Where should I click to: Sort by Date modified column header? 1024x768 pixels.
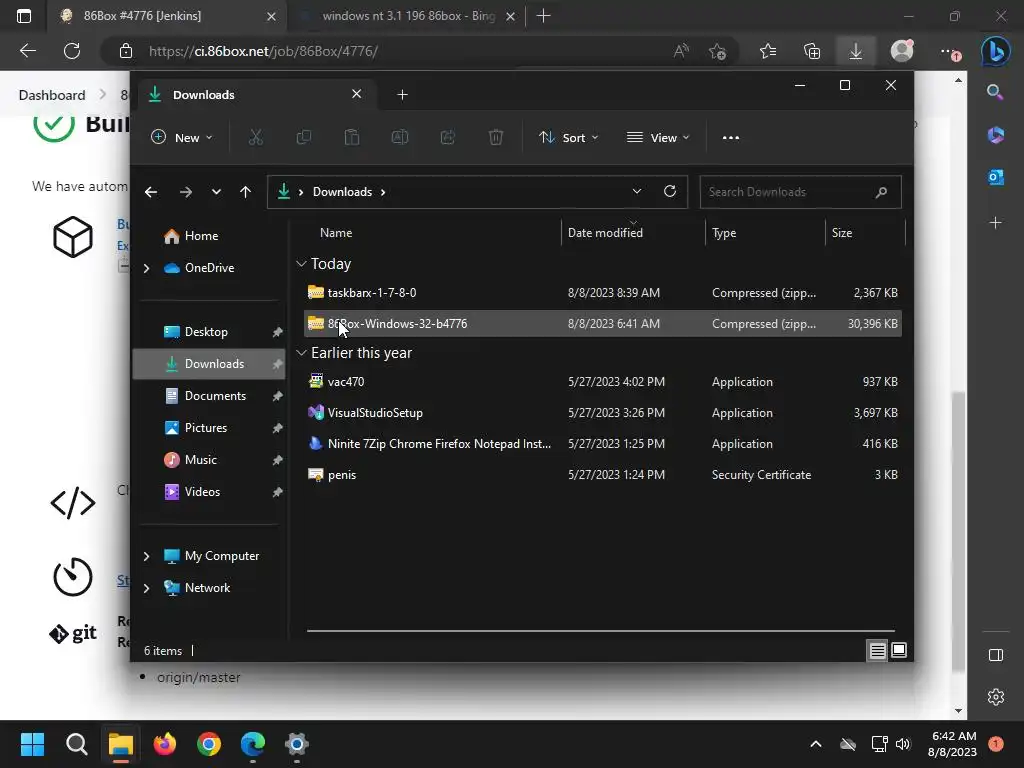[x=605, y=232]
